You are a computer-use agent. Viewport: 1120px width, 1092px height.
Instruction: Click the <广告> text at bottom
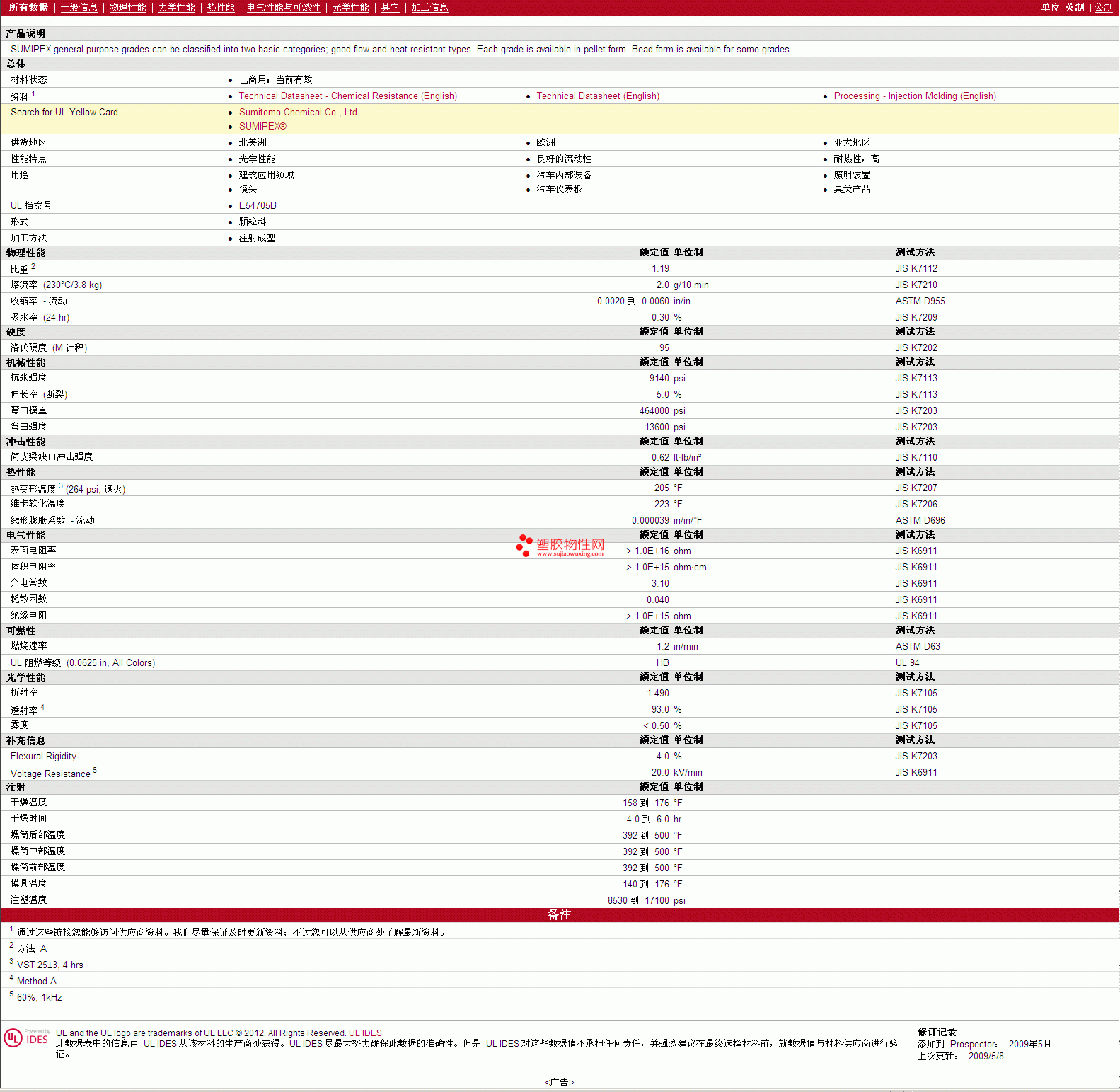(559, 1083)
